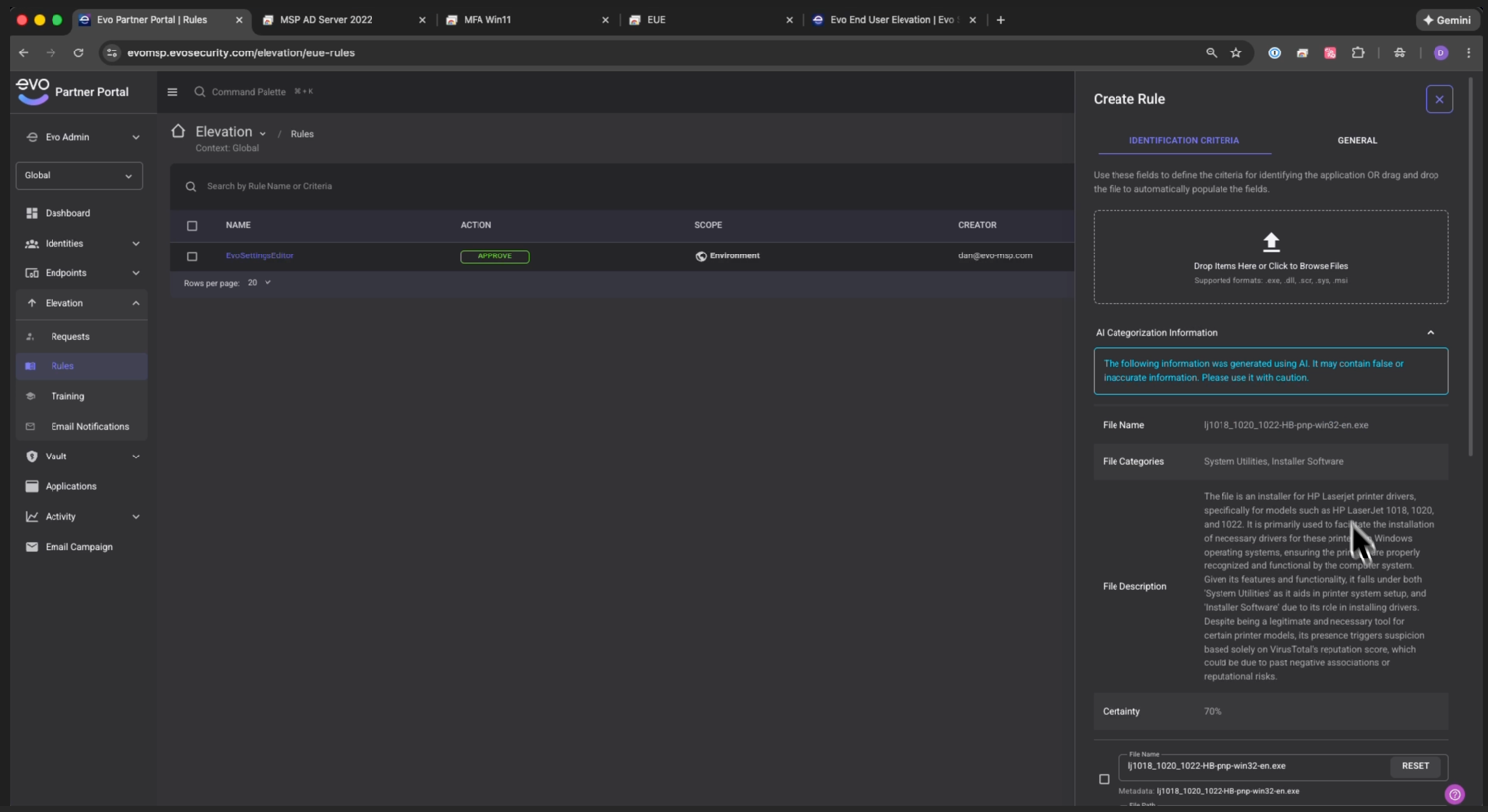The image size is (1488, 812).
Task: Click the upload arrow icon in drop zone
Action: tap(1270, 242)
